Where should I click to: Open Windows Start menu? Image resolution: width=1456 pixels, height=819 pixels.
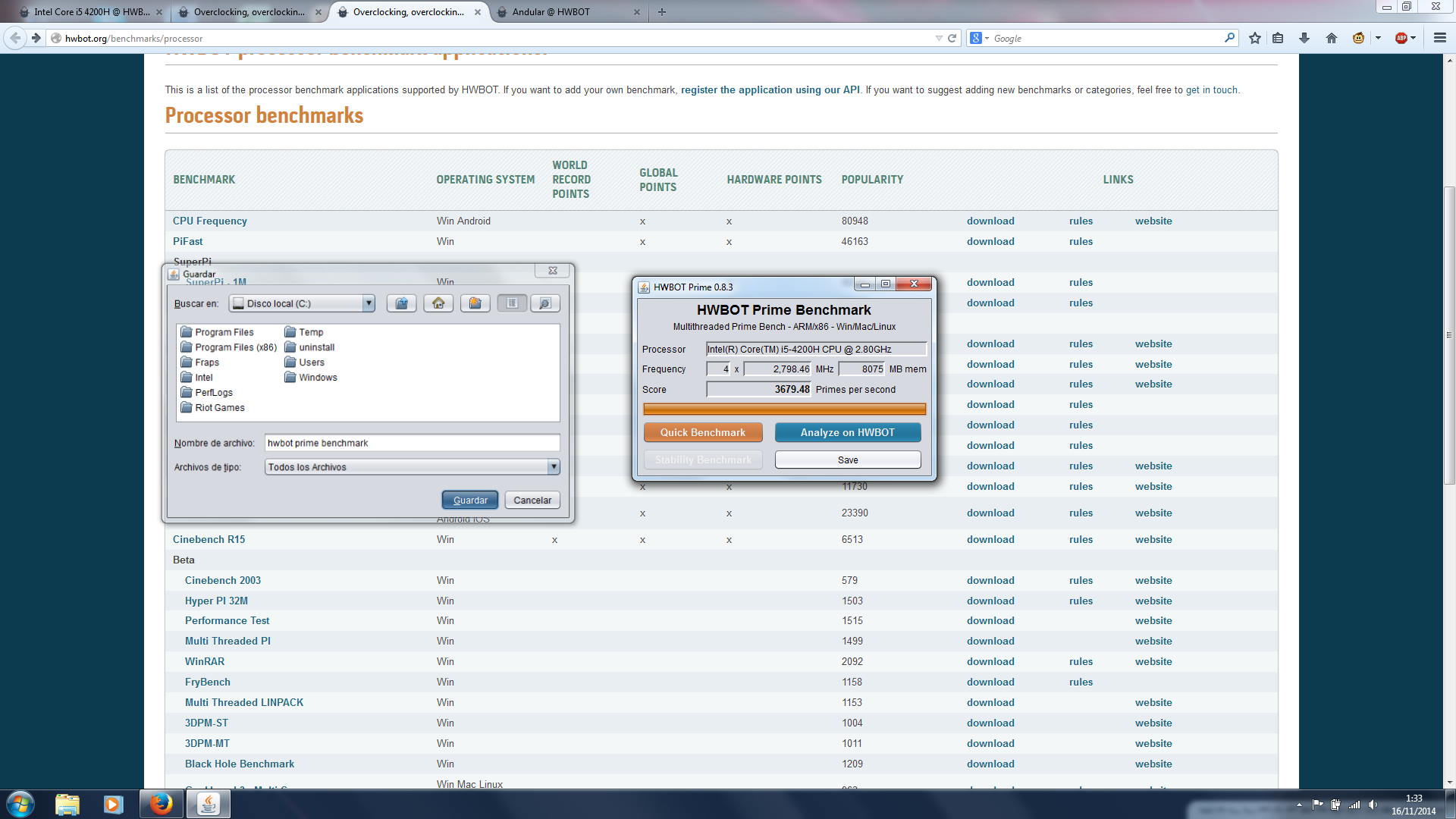click(x=20, y=804)
